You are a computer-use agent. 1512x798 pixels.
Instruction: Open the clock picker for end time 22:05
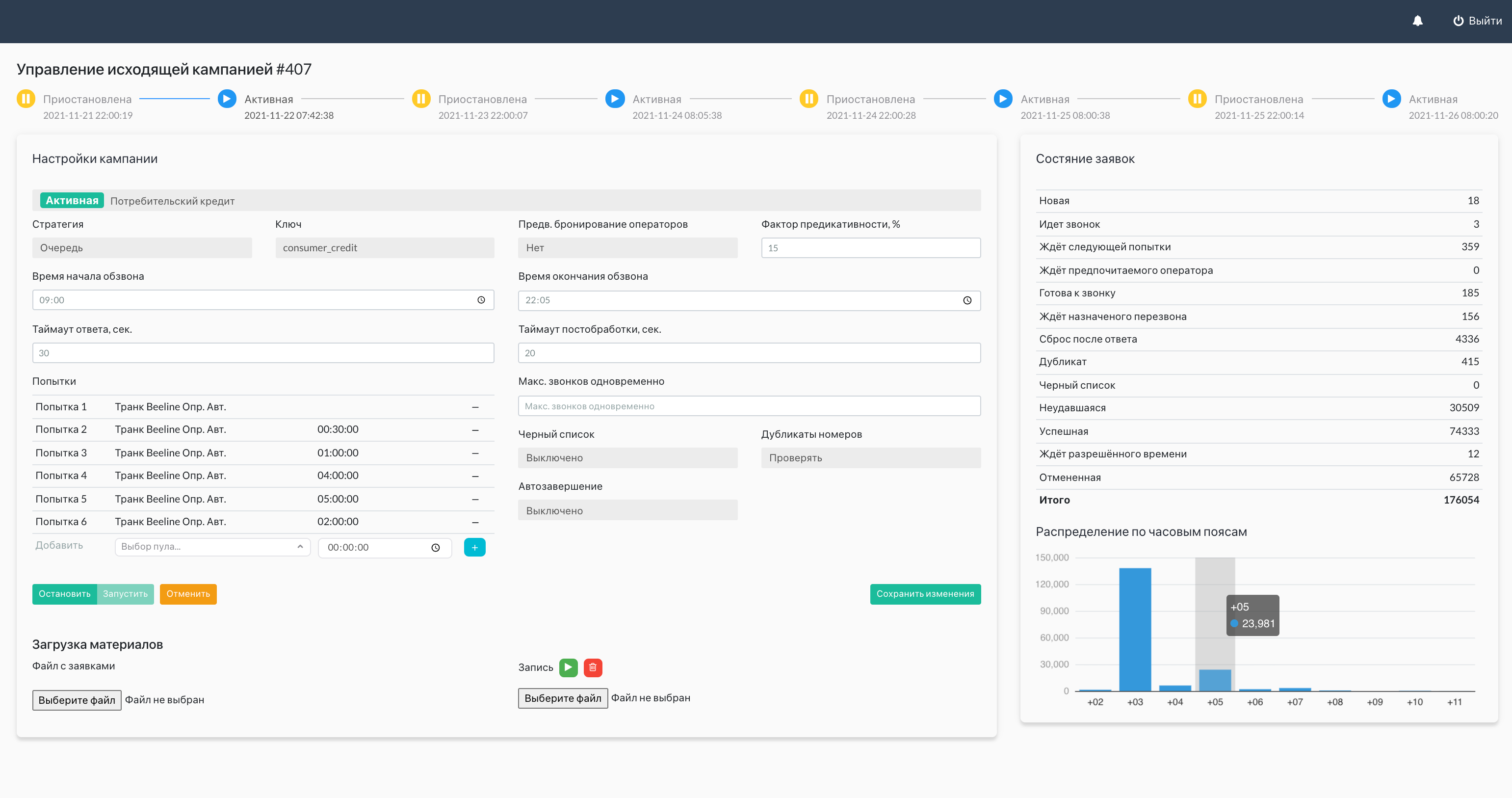click(967, 300)
